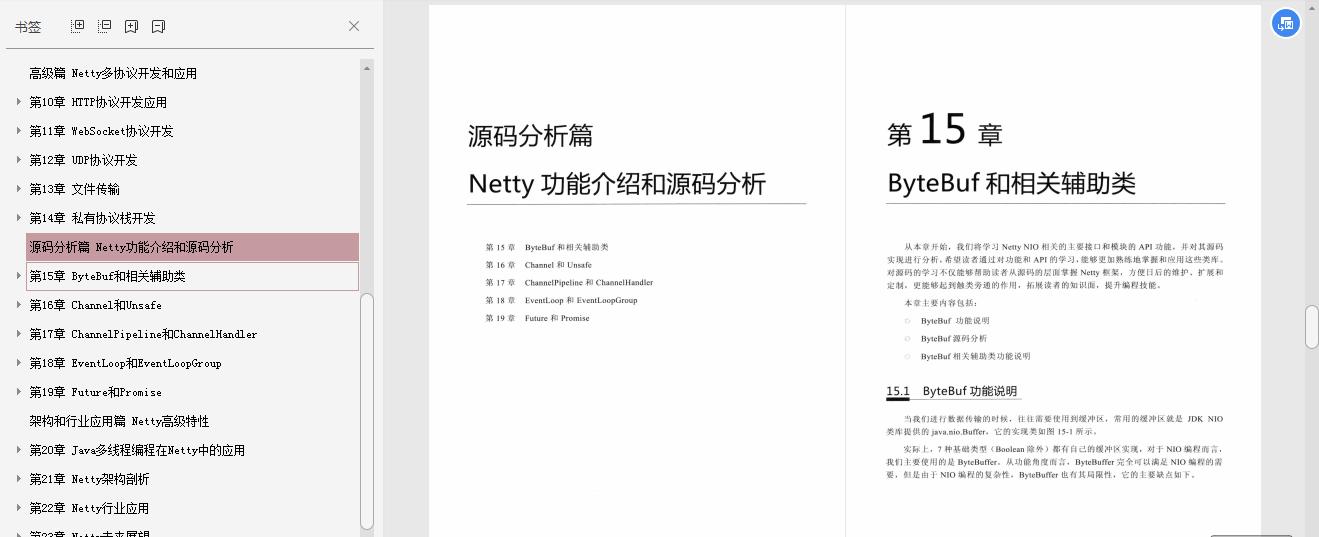Click the bookmark panel vertical scrollbar thumb
Image resolution: width=1319 pixels, height=537 pixels.
click(x=367, y=410)
